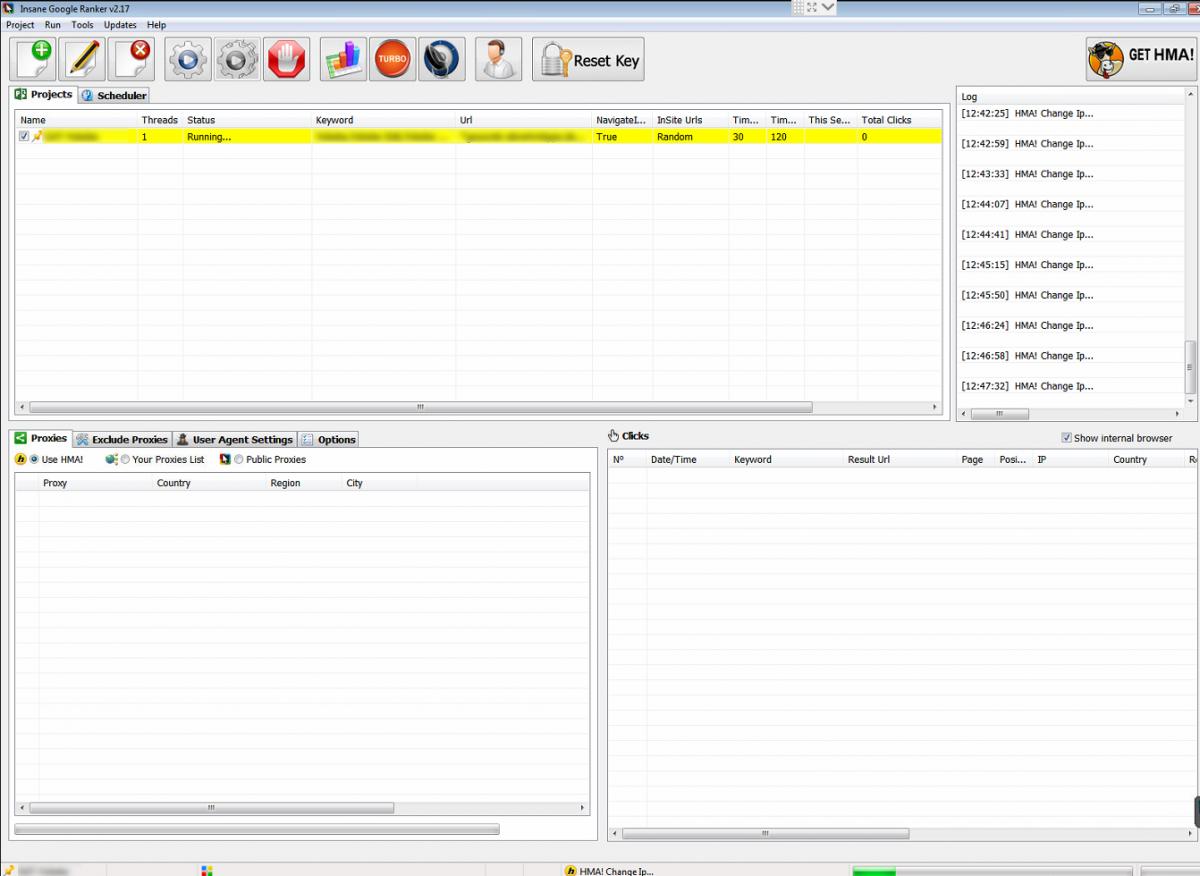The height and width of the screenshot is (876, 1200).
Task: Open the Updates menu
Action: coord(120,25)
